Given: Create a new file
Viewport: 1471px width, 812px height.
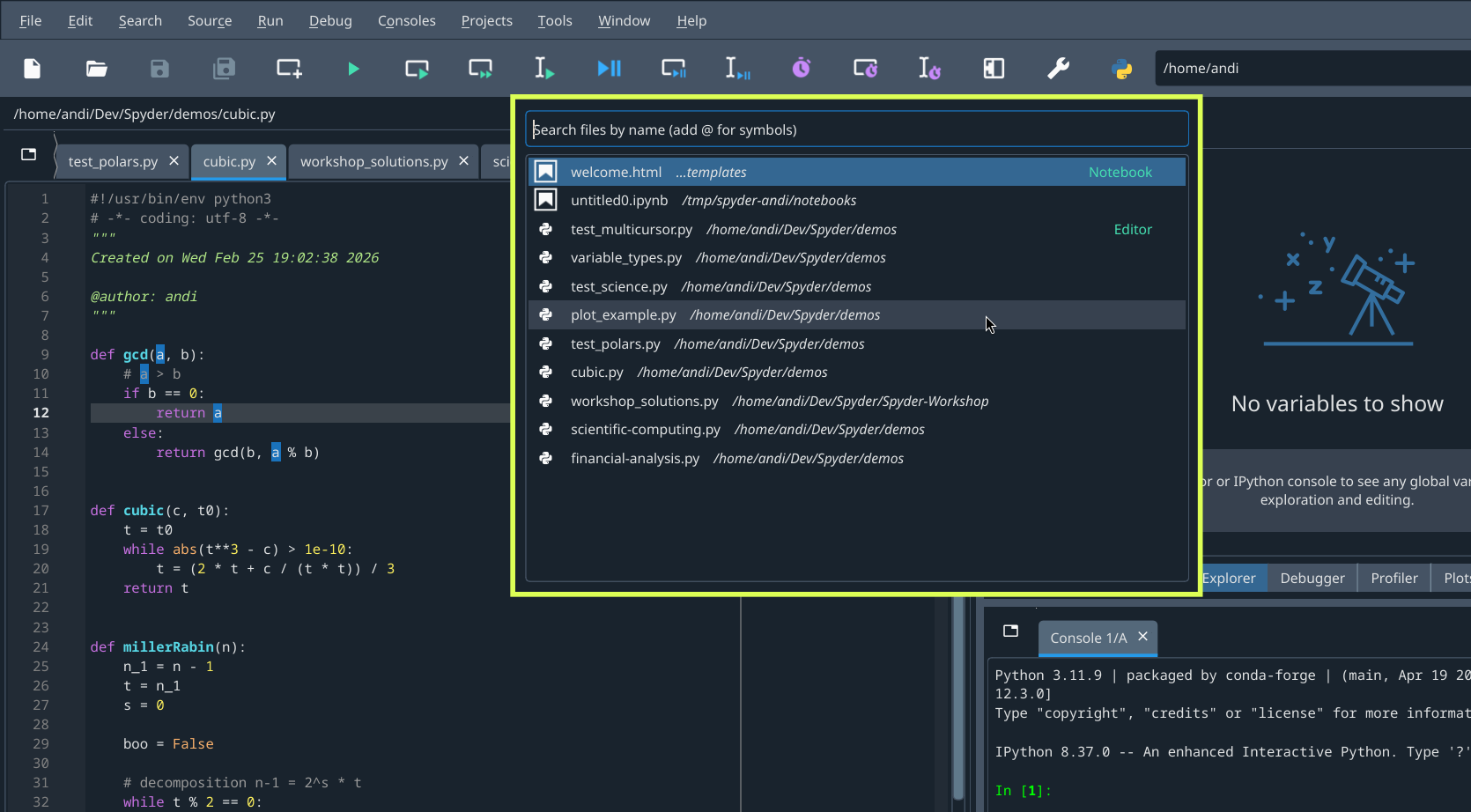Looking at the screenshot, I should click(32, 69).
